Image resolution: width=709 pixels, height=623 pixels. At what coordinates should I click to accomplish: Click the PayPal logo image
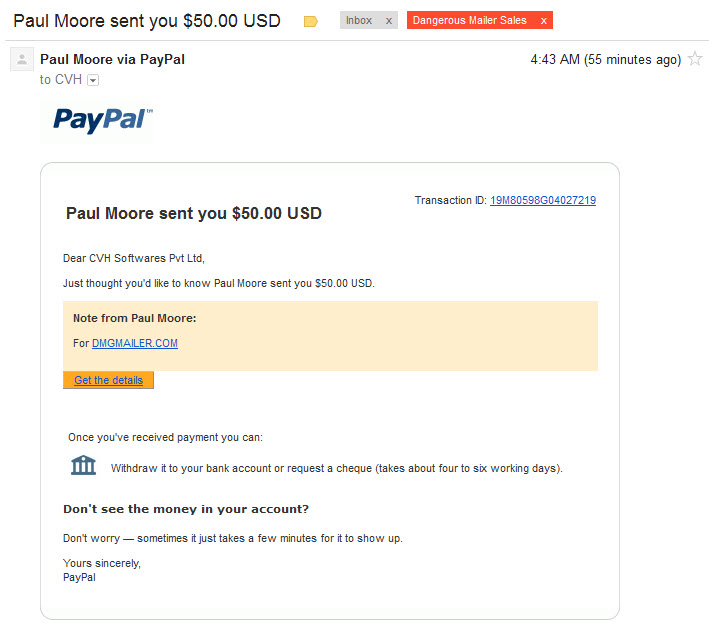point(103,120)
